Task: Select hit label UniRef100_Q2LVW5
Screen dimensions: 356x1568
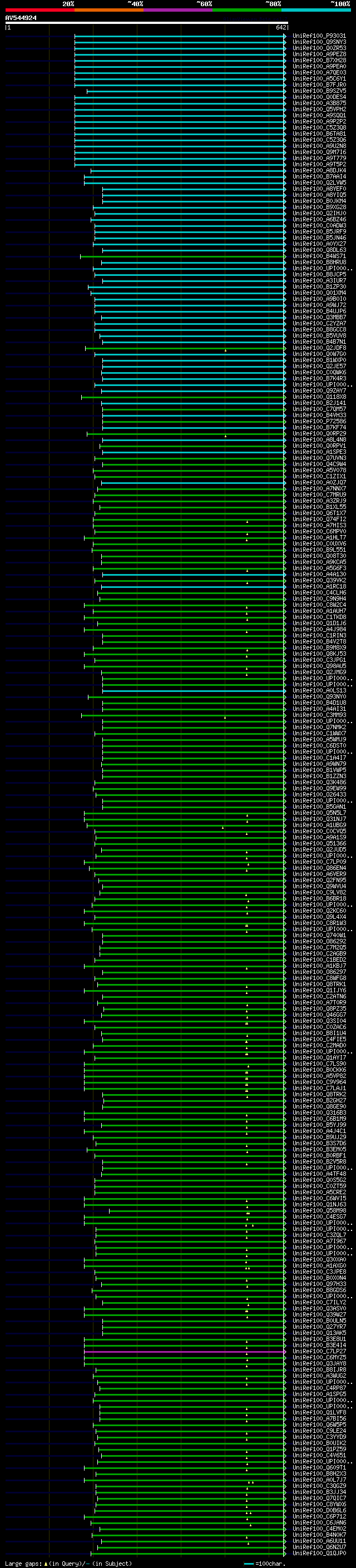Action: point(319,182)
